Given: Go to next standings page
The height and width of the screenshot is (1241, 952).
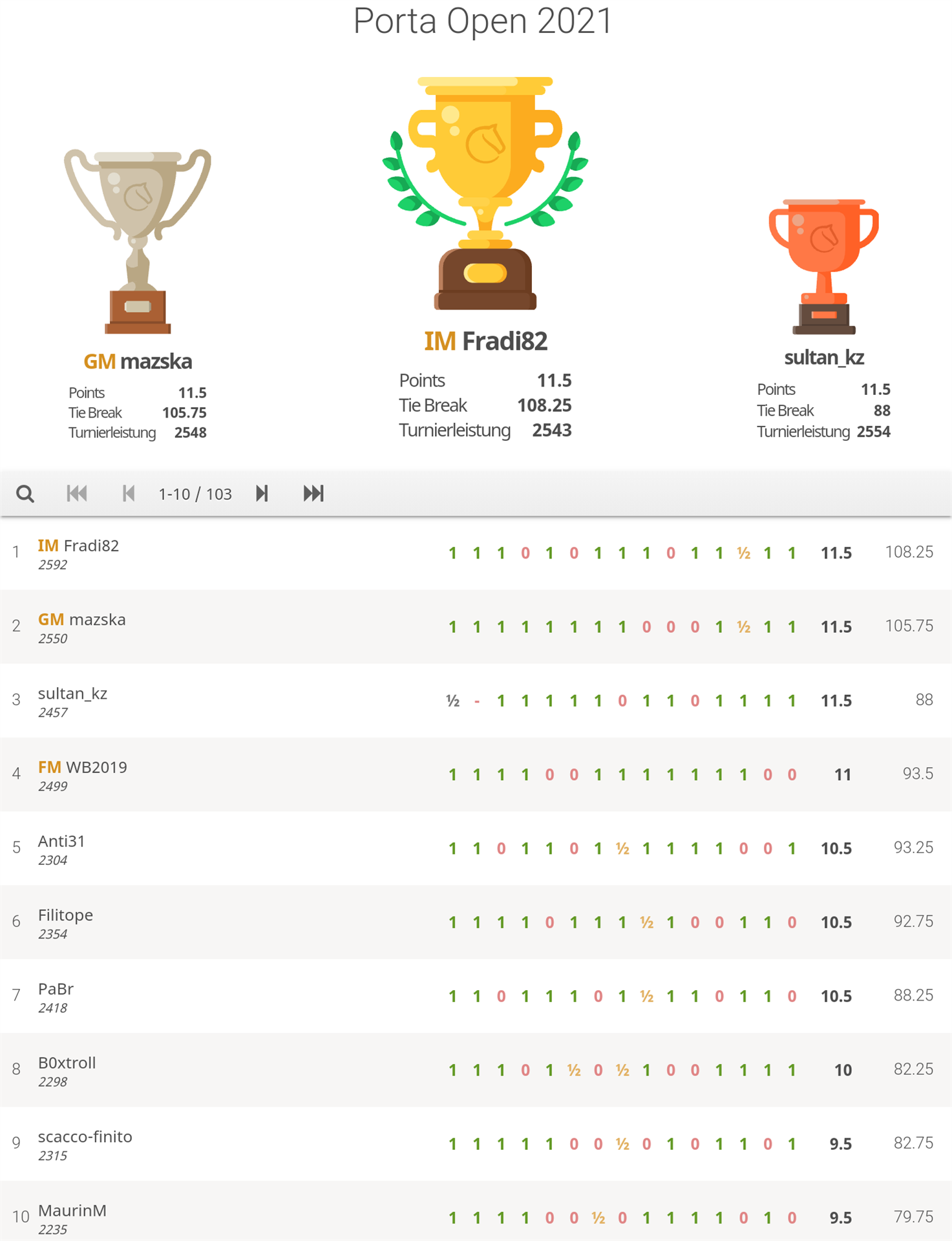Looking at the screenshot, I should pos(262,494).
